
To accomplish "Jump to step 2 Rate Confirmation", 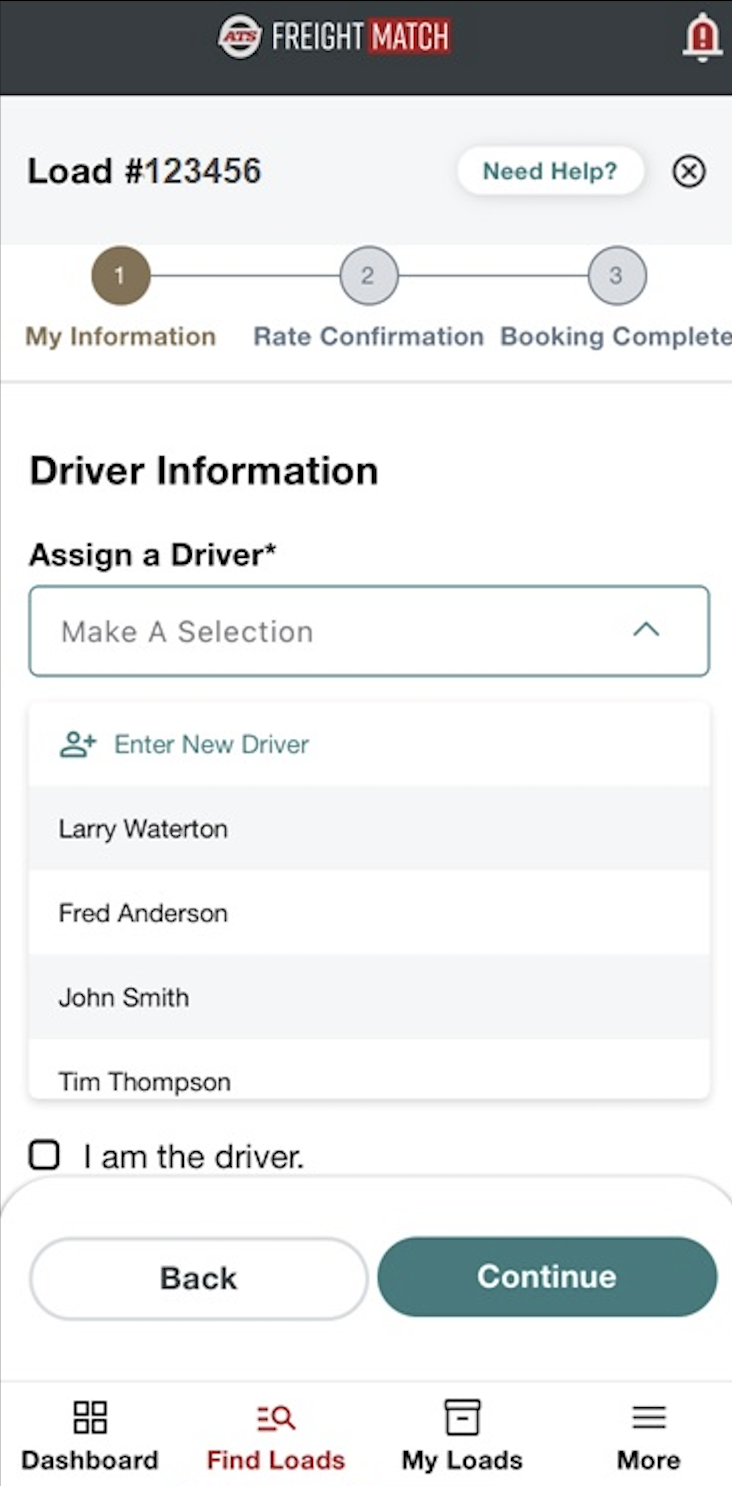I will [368, 276].
